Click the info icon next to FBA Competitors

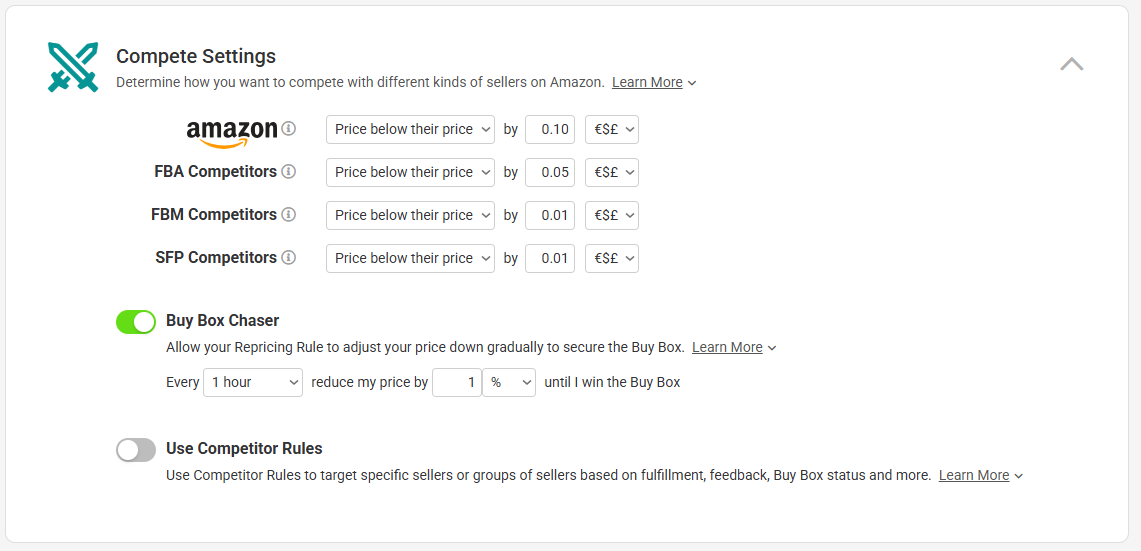click(x=289, y=172)
